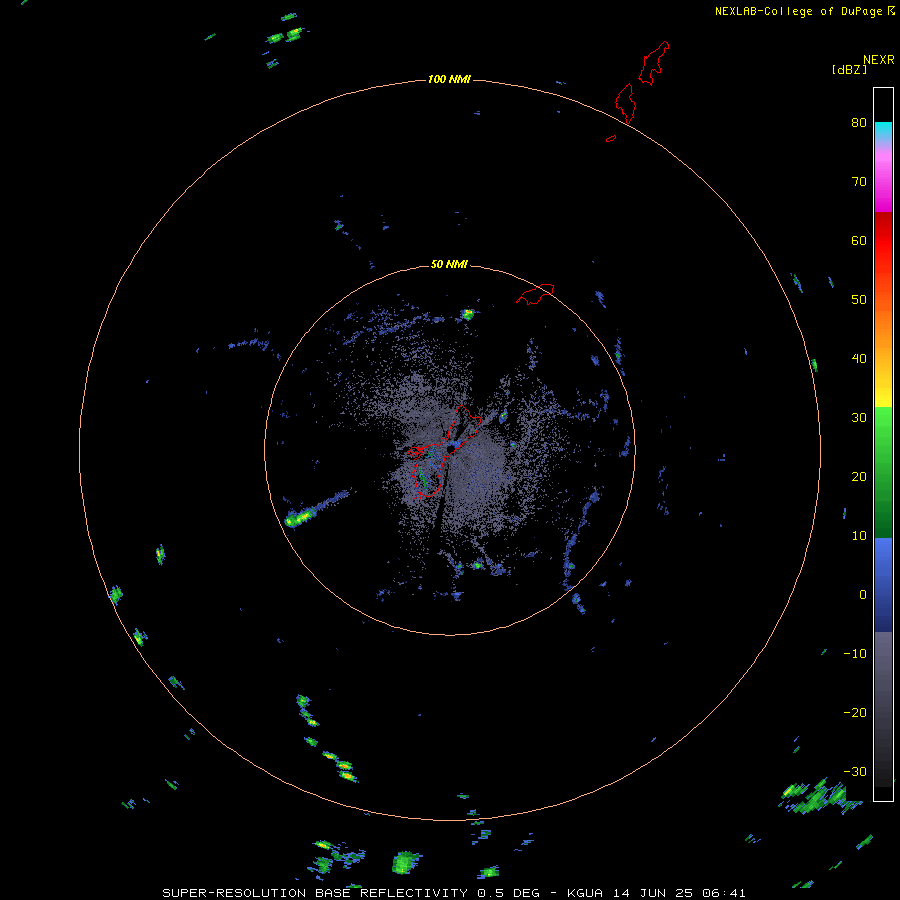Click the '100 NMI' range ring label
The image size is (900, 900).
coord(449,79)
